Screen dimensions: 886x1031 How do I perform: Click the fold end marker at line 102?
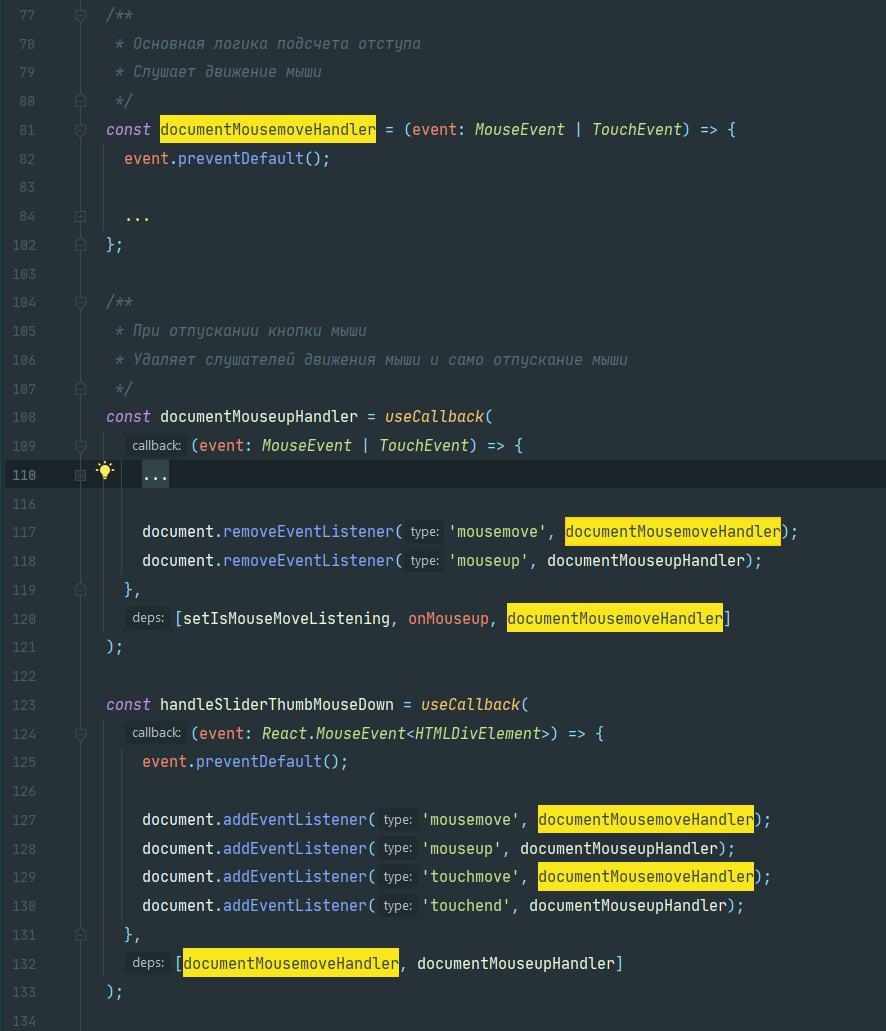coord(80,245)
